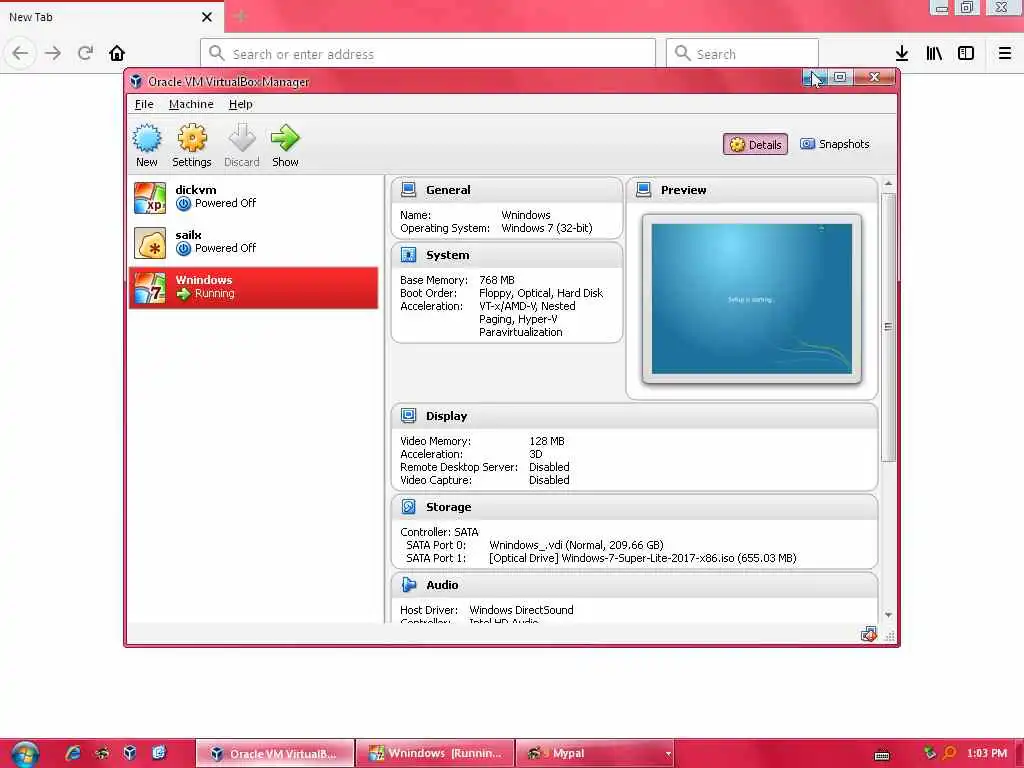Open the File menu
The width and height of the screenshot is (1024, 768).
(144, 104)
